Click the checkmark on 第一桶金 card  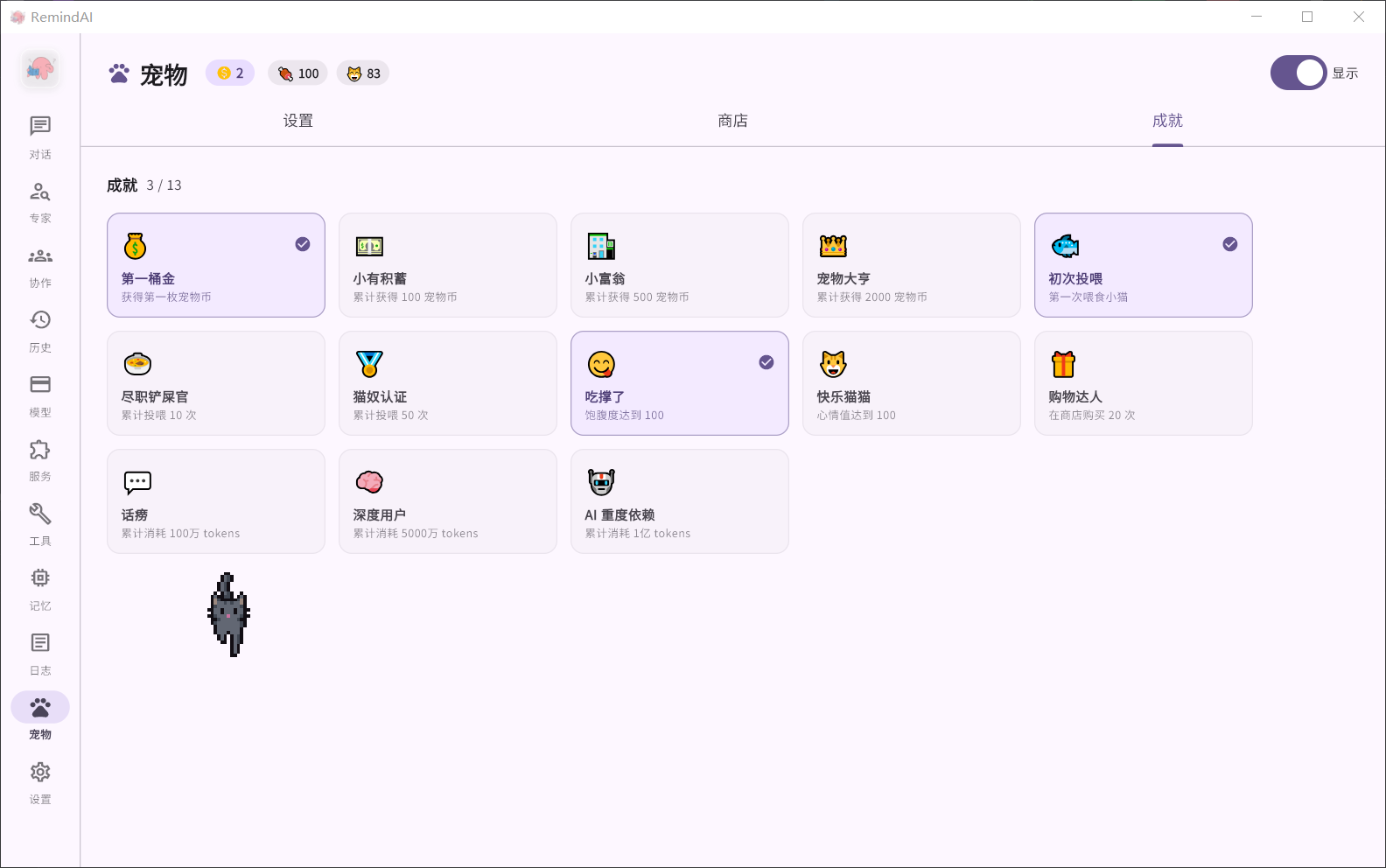coord(303,244)
